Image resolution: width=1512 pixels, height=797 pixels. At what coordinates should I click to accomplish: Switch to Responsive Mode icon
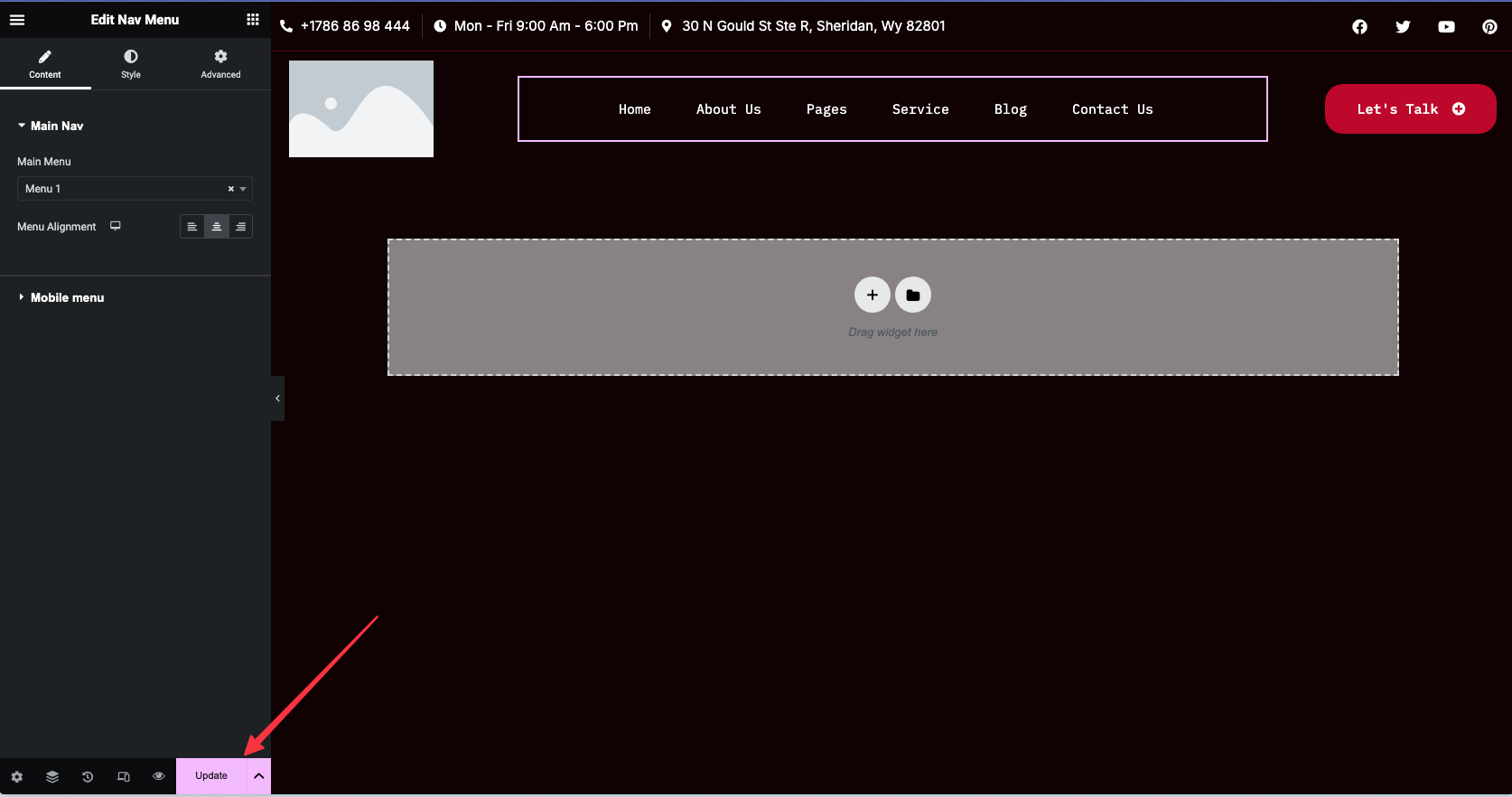(124, 776)
